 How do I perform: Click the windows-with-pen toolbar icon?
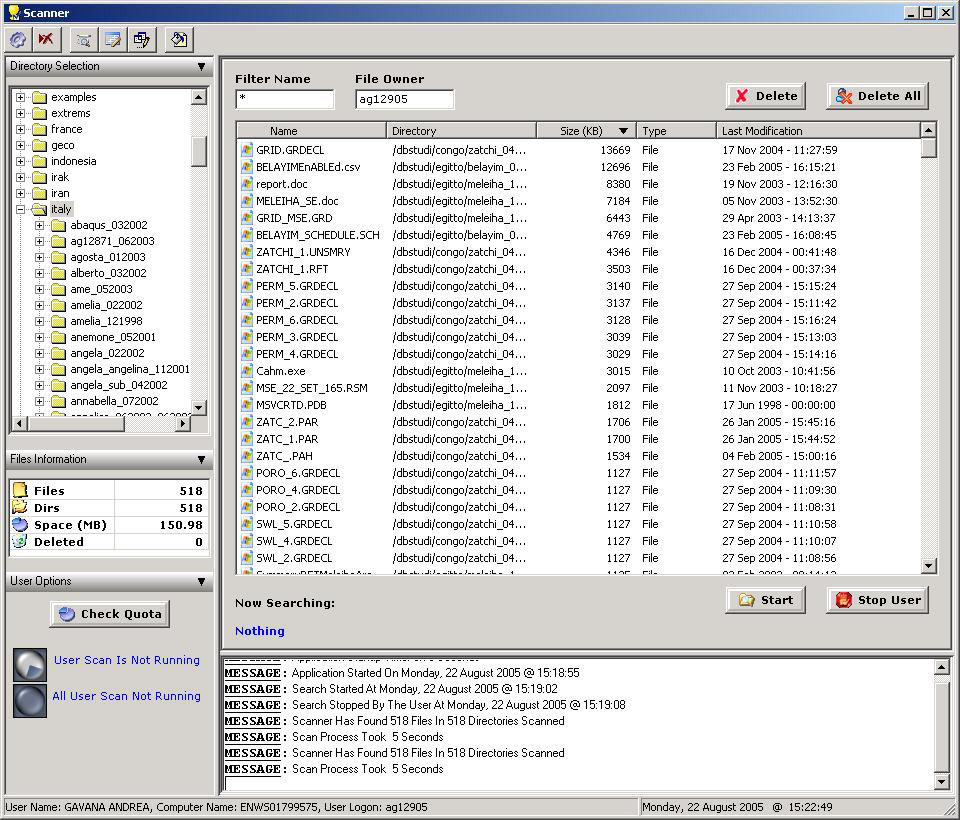(x=141, y=40)
